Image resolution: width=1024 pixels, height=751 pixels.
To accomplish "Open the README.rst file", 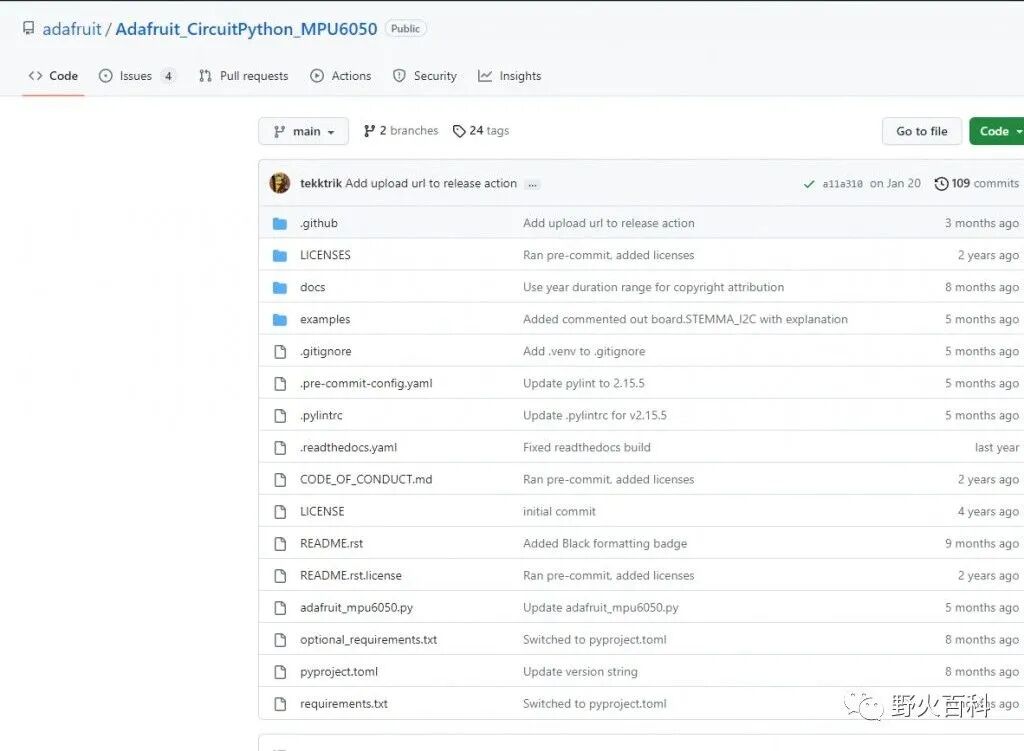I will click(332, 543).
